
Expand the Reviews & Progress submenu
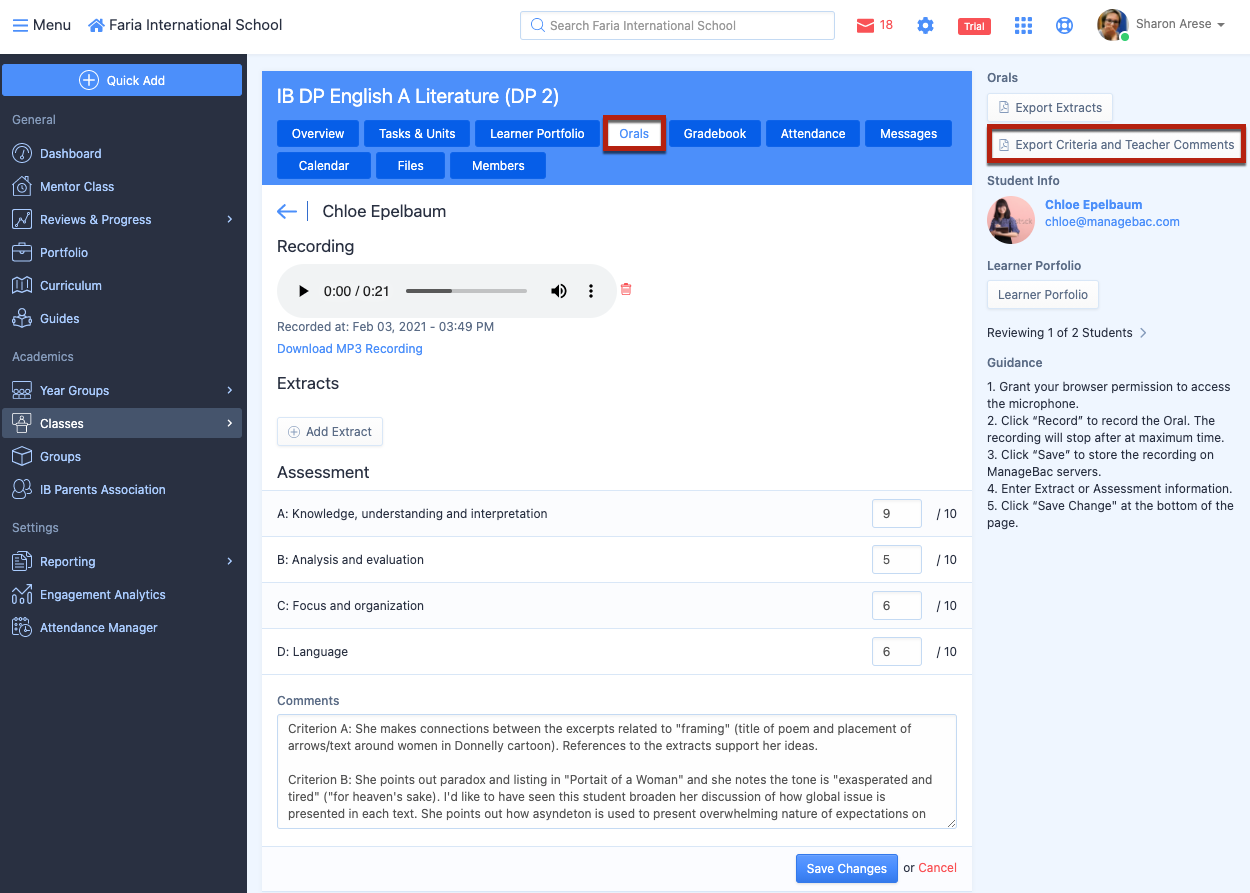(229, 220)
